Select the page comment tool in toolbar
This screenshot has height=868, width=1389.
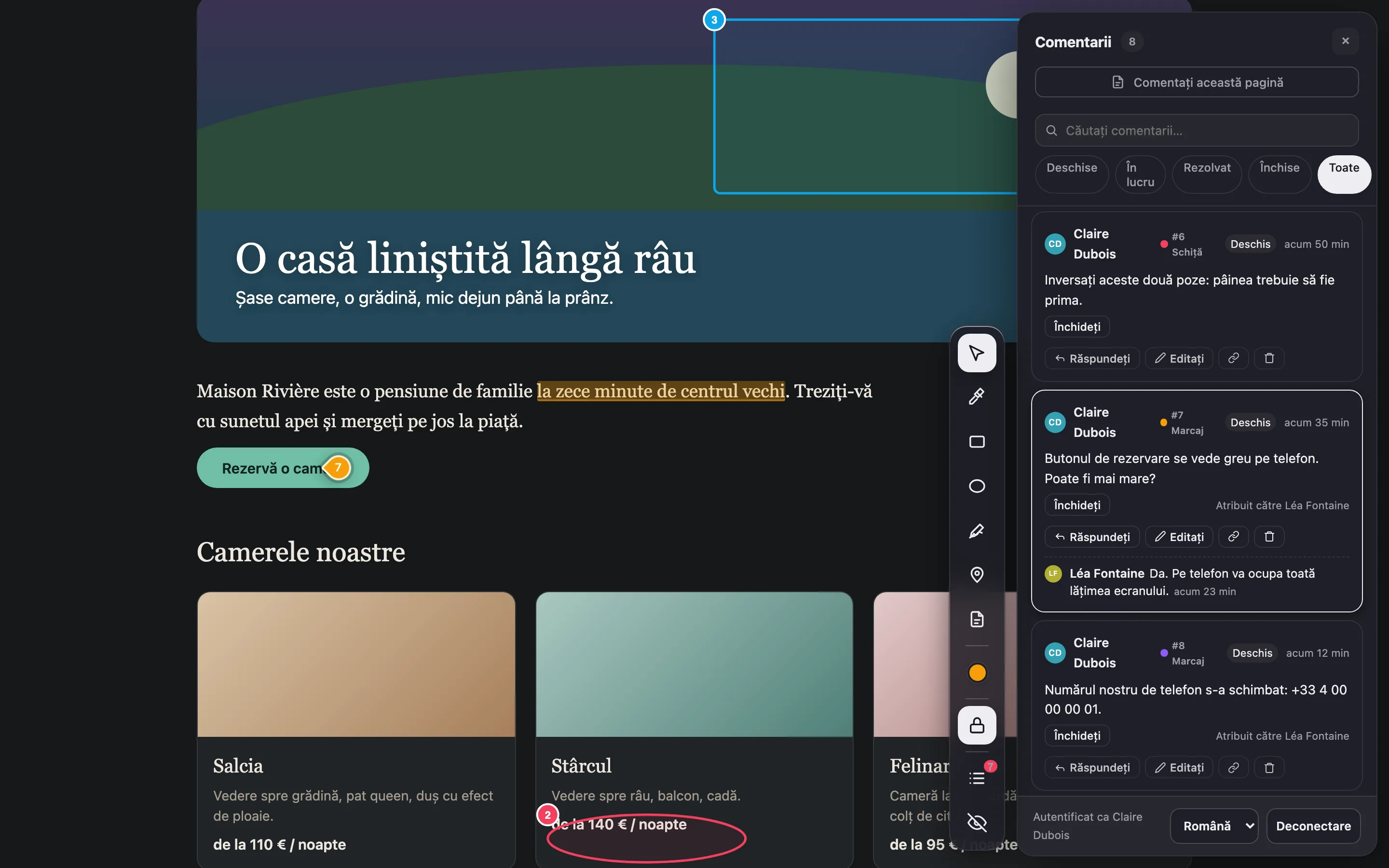click(976, 620)
